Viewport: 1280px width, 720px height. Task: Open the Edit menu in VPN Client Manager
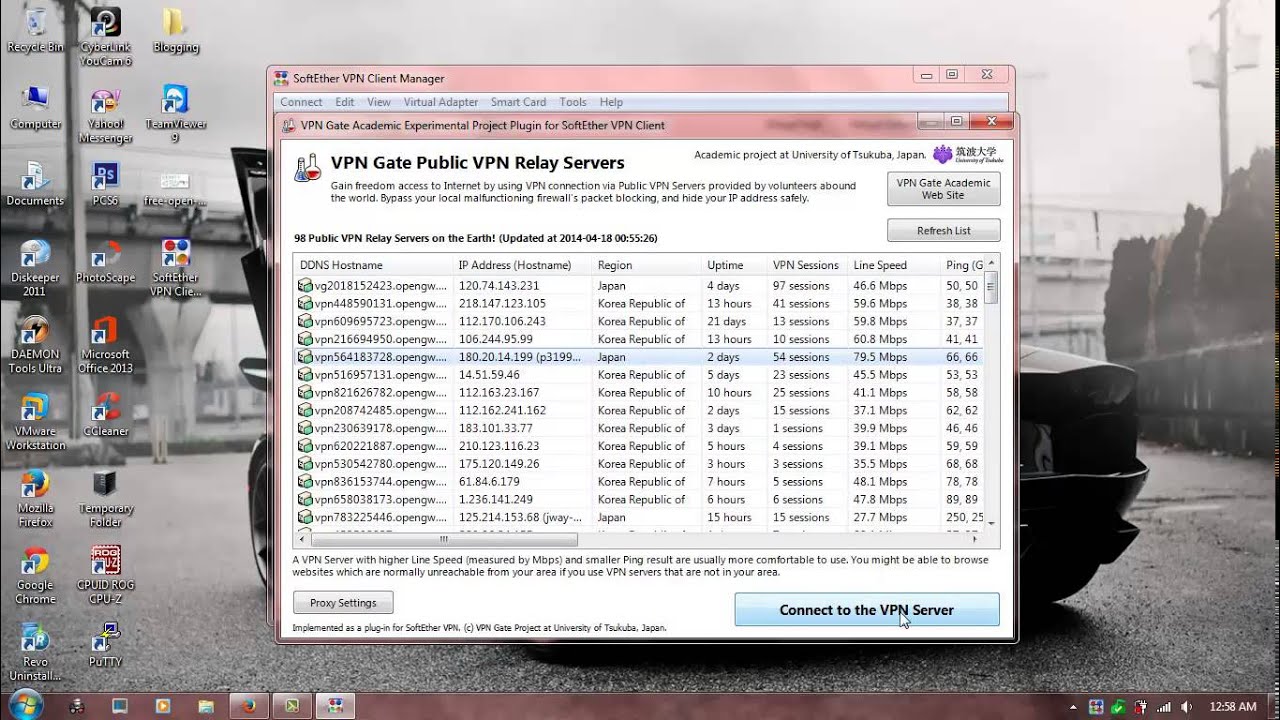pyautogui.click(x=345, y=102)
